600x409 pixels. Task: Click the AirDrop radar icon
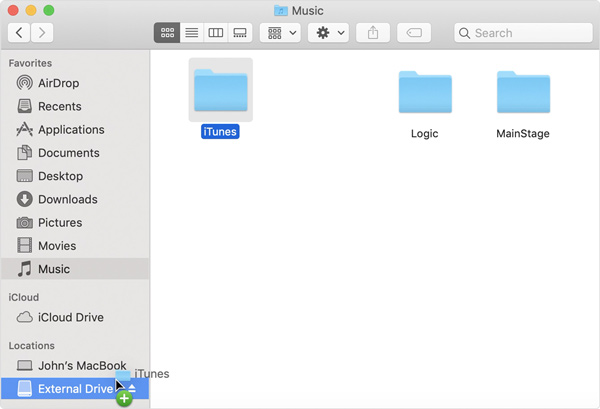pyautogui.click(x=24, y=83)
